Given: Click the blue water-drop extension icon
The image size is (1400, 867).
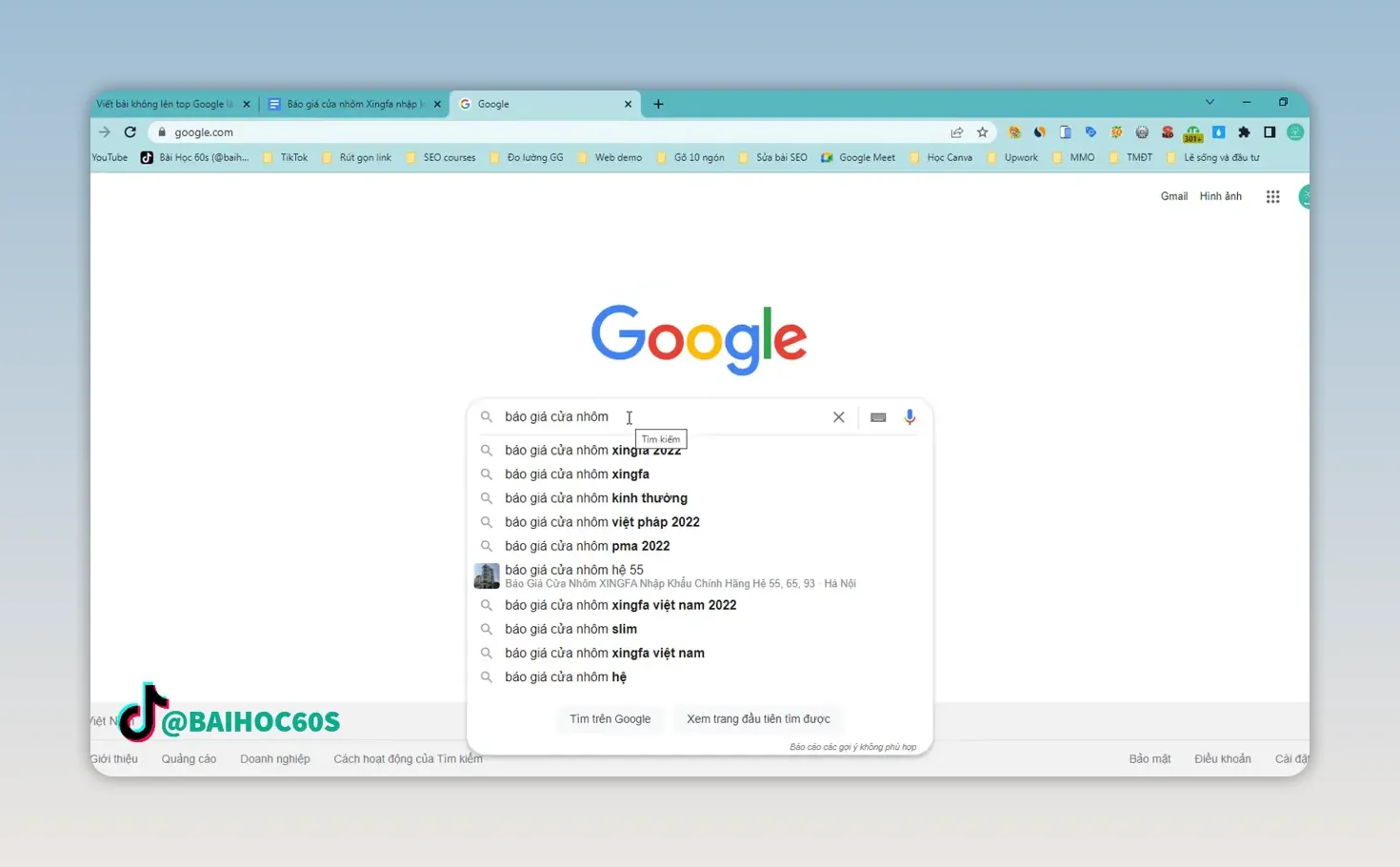Looking at the screenshot, I should coord(1218,132).
